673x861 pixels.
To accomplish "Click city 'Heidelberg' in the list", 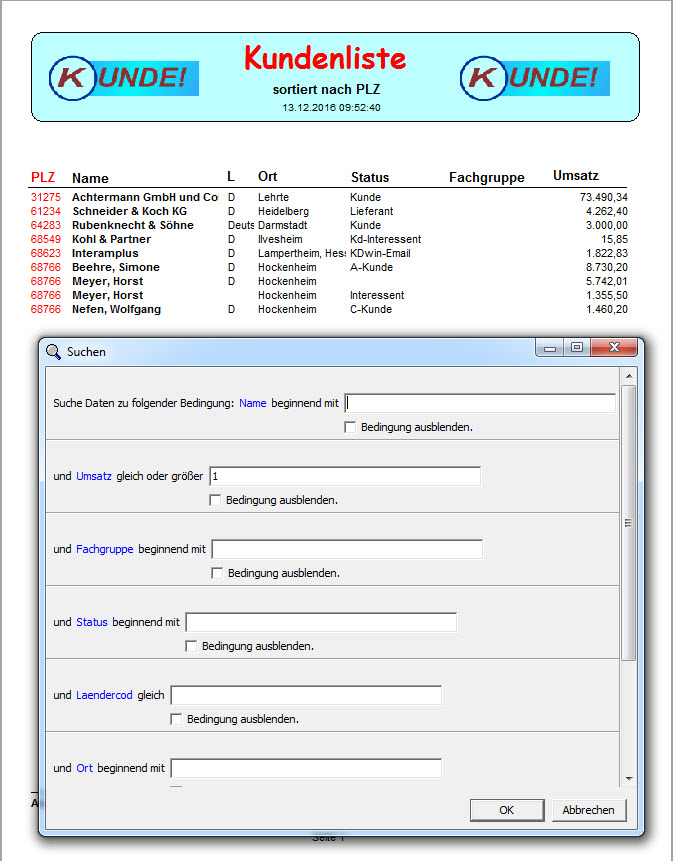I will point(283,211).
